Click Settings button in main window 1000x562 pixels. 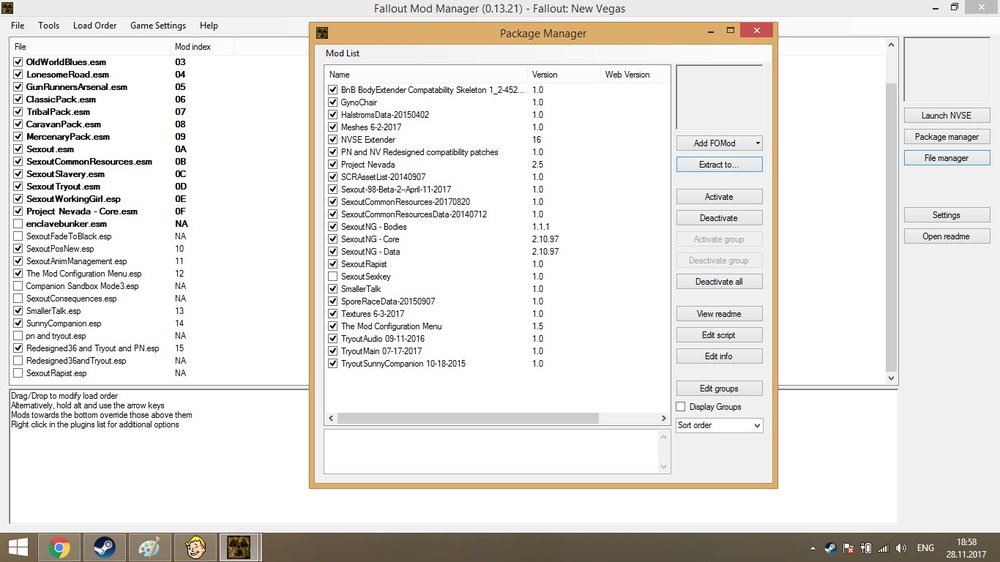coord(946,215)
